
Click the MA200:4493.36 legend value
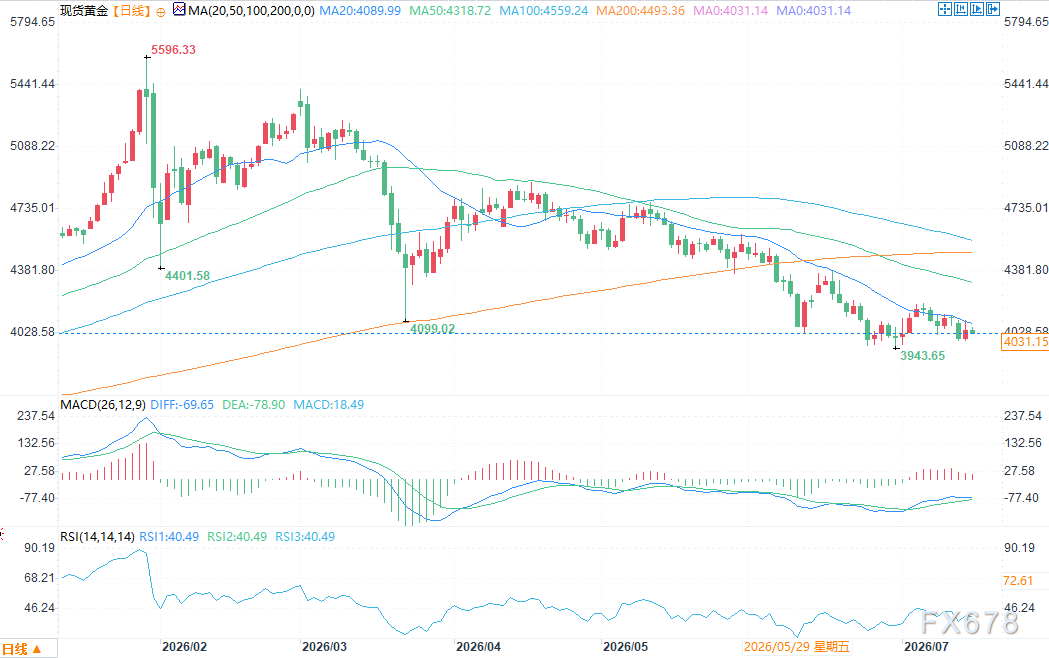(640, 11)
